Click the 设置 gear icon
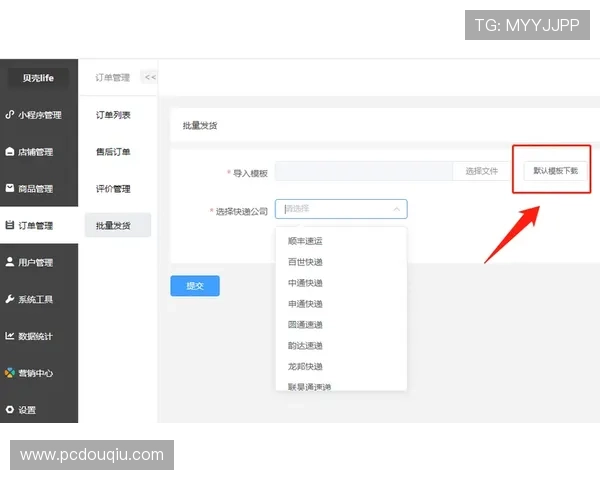Viewport: 600px width, 480px height. [10, 410]
